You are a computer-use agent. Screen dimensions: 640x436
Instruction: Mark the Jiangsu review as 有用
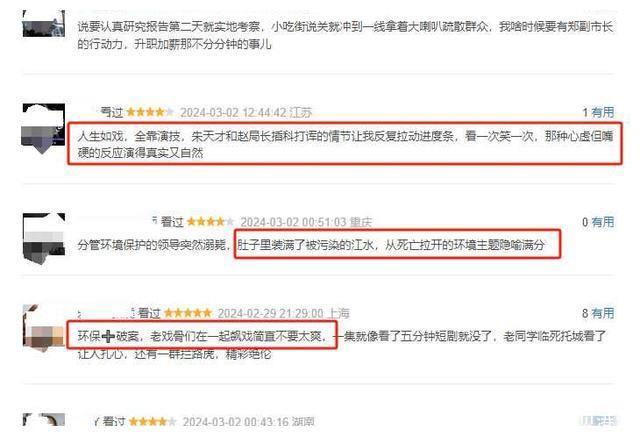(602, 112)
